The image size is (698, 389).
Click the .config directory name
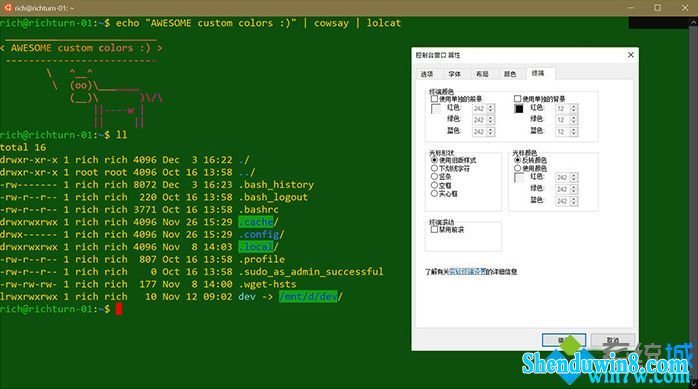259,234
